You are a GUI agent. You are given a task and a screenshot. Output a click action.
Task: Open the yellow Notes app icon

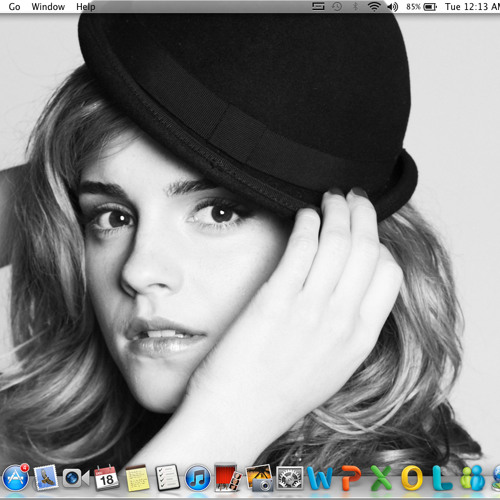(137, 479)
